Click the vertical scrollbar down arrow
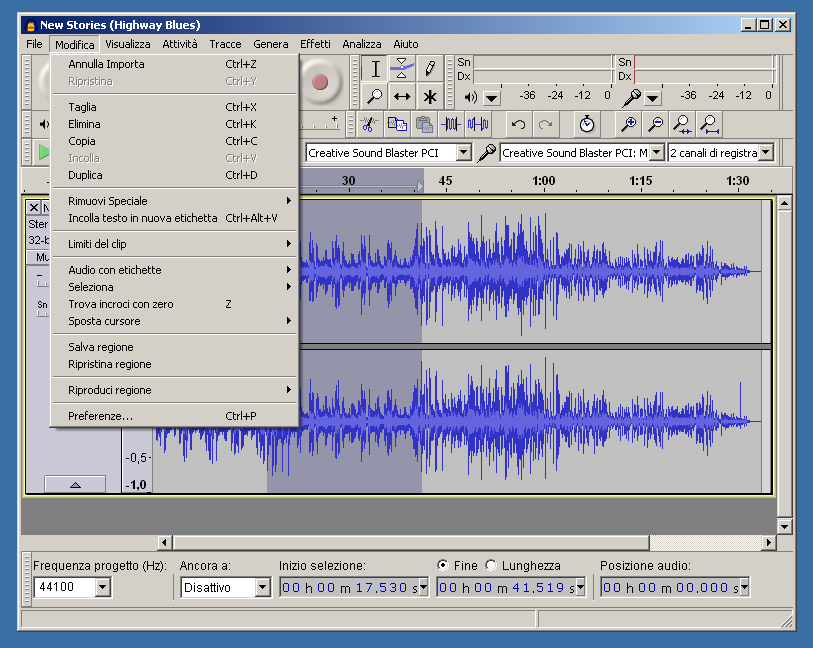The image size is (813, 648). 784,527
